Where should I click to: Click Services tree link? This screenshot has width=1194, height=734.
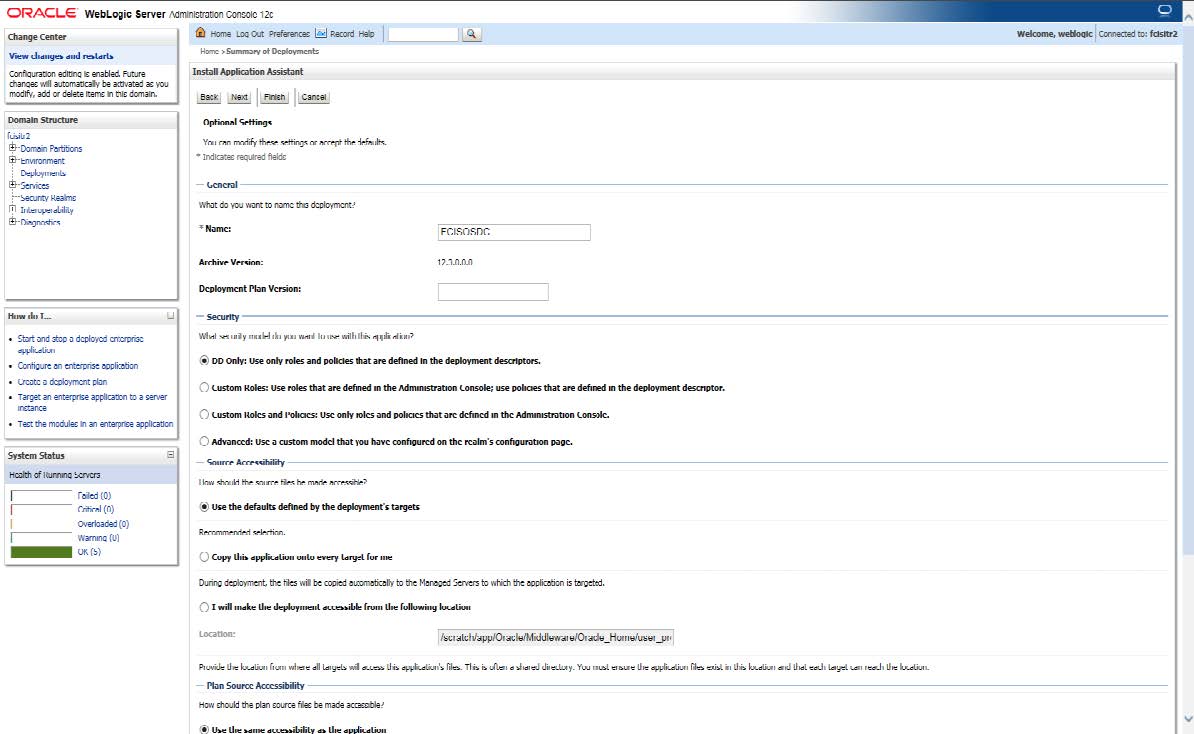tap(35, 186)
